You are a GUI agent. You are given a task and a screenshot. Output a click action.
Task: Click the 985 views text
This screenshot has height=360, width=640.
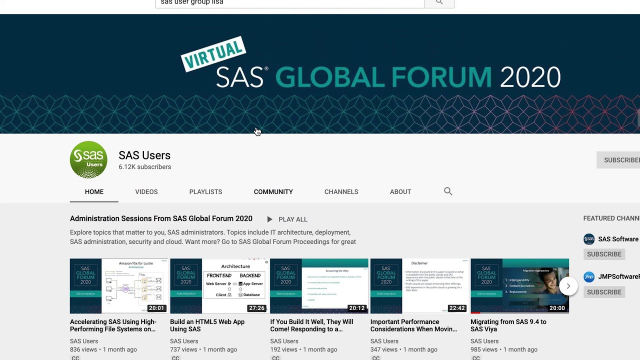[484, 349]
